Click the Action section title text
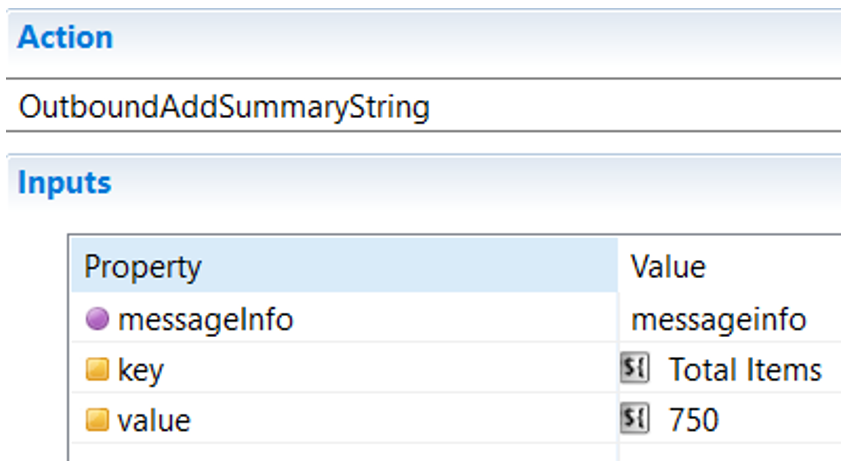Image resolution: width=841 pixels, height=461 pixels. click(65, 37)
